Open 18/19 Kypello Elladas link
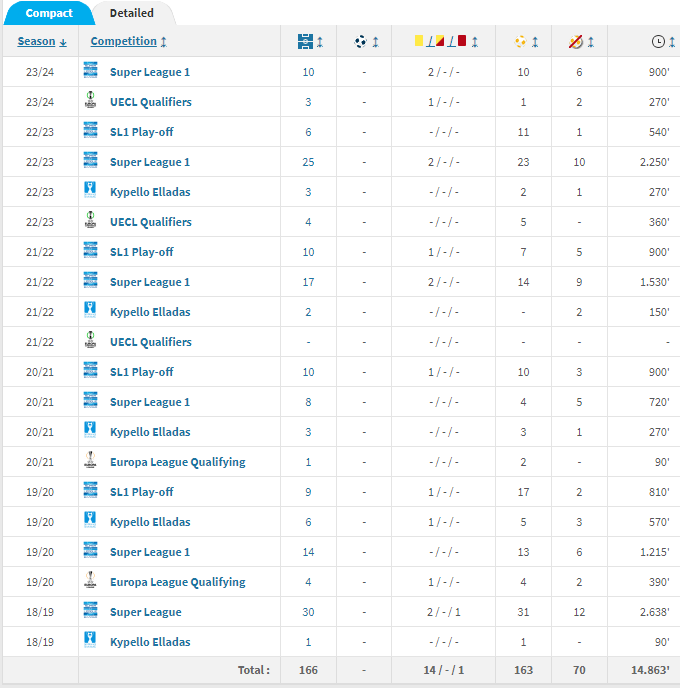 (x=150, y=641)
